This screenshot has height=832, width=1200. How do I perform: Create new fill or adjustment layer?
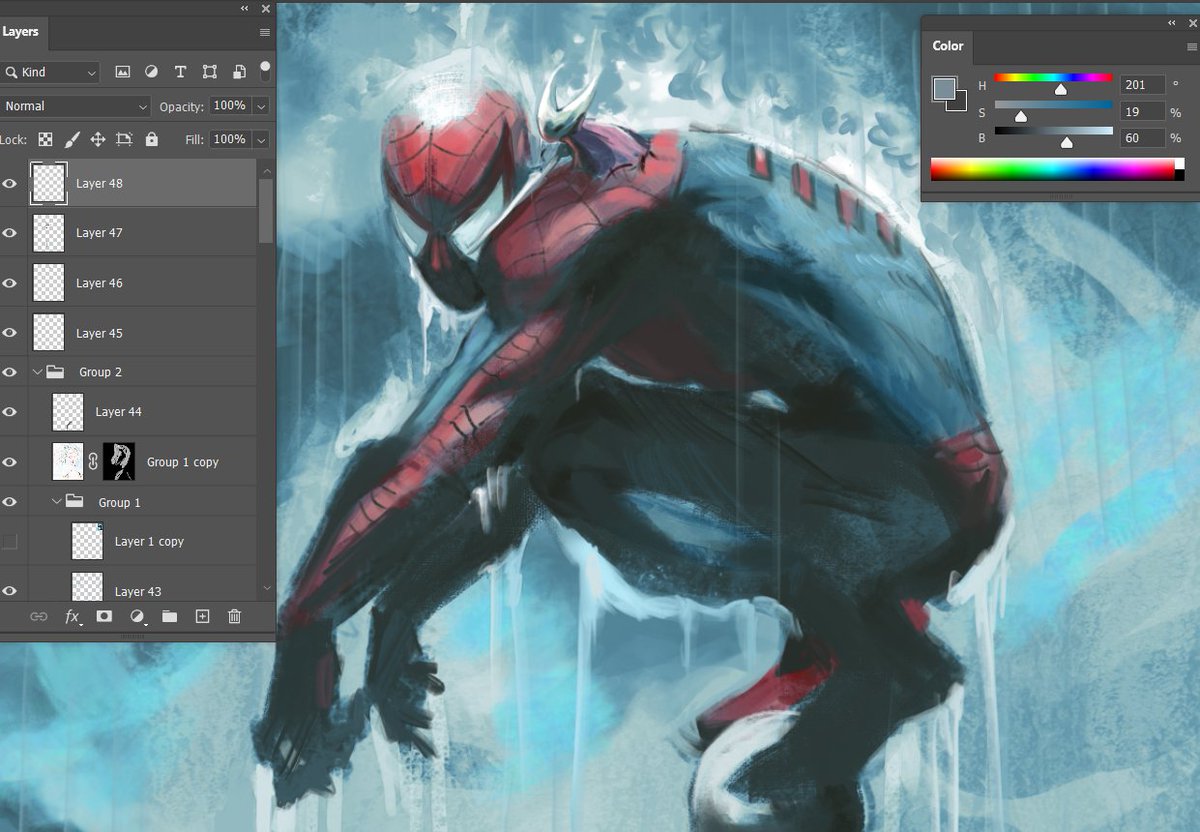coord(137,616)
